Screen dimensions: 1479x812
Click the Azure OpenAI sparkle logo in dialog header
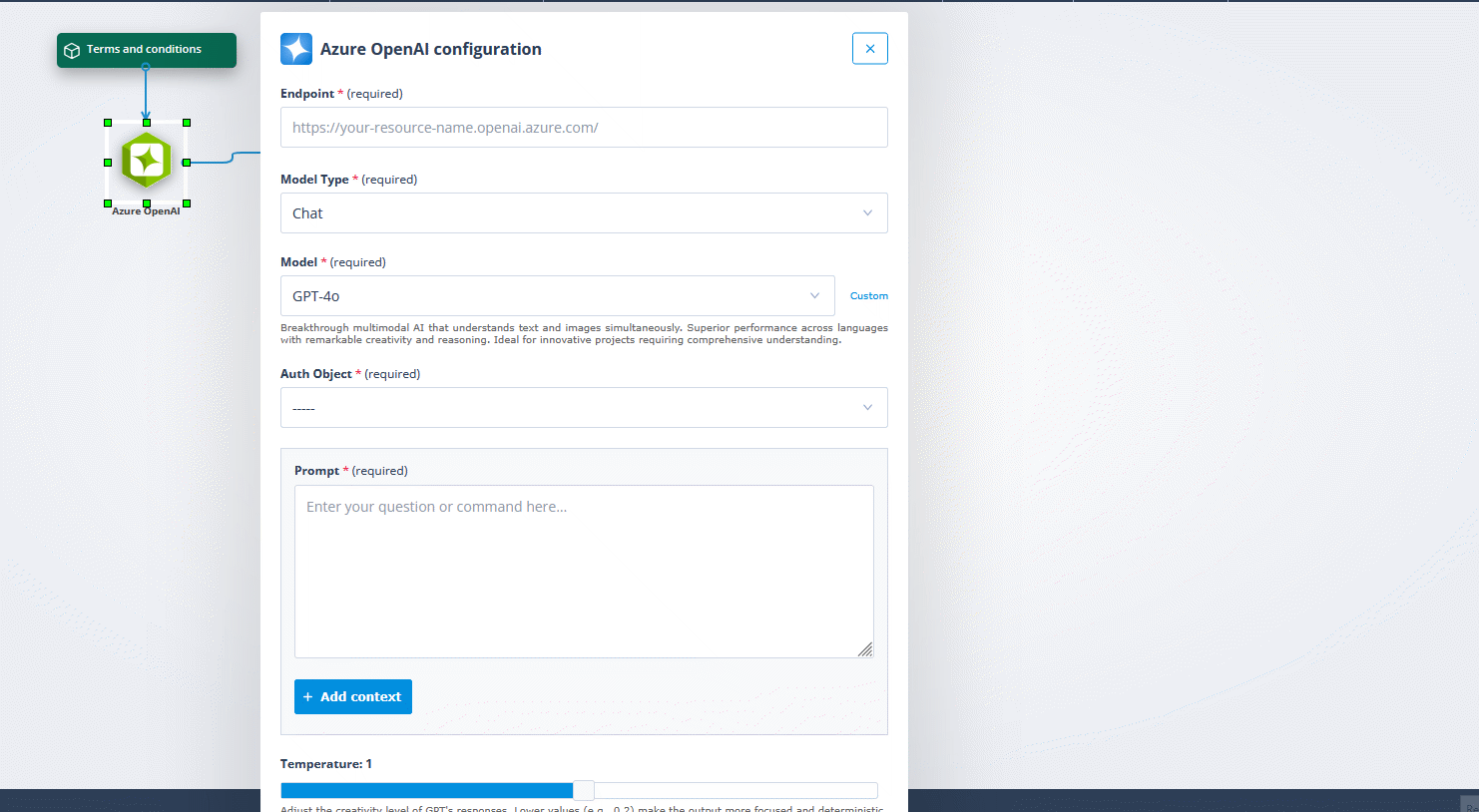point(296,49)
